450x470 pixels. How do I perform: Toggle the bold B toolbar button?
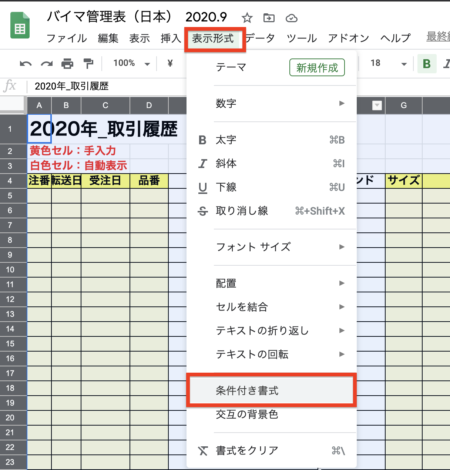tap(427, 64)
